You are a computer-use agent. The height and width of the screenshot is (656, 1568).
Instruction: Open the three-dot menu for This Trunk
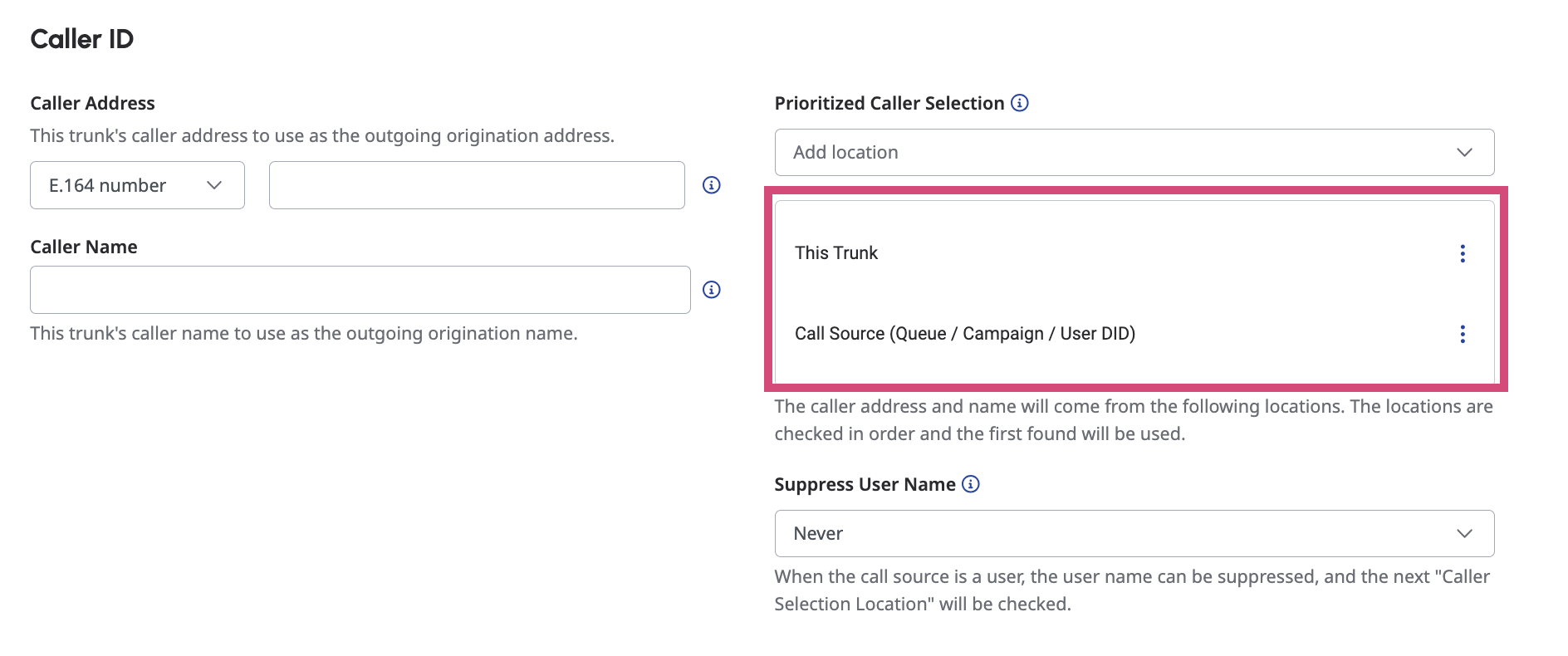pyautogui.click(x=1463, y=254)
